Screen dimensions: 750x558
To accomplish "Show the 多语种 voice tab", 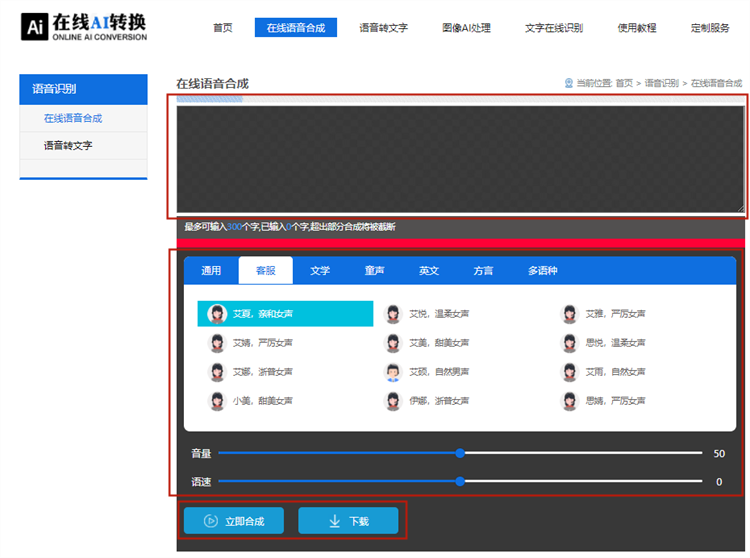I will [x=542, y=271].
